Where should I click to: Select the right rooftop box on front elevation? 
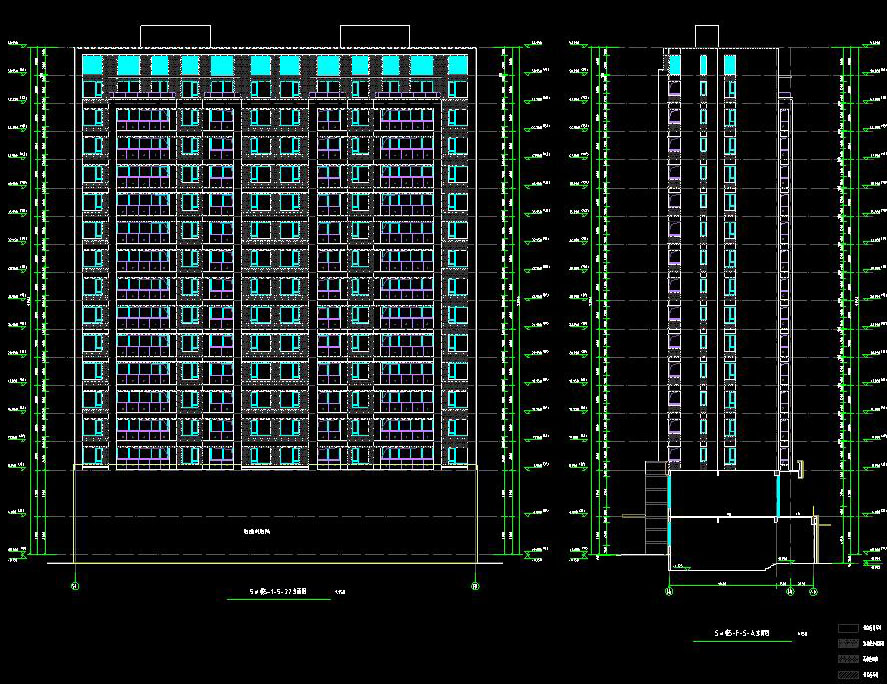(375, 37)
